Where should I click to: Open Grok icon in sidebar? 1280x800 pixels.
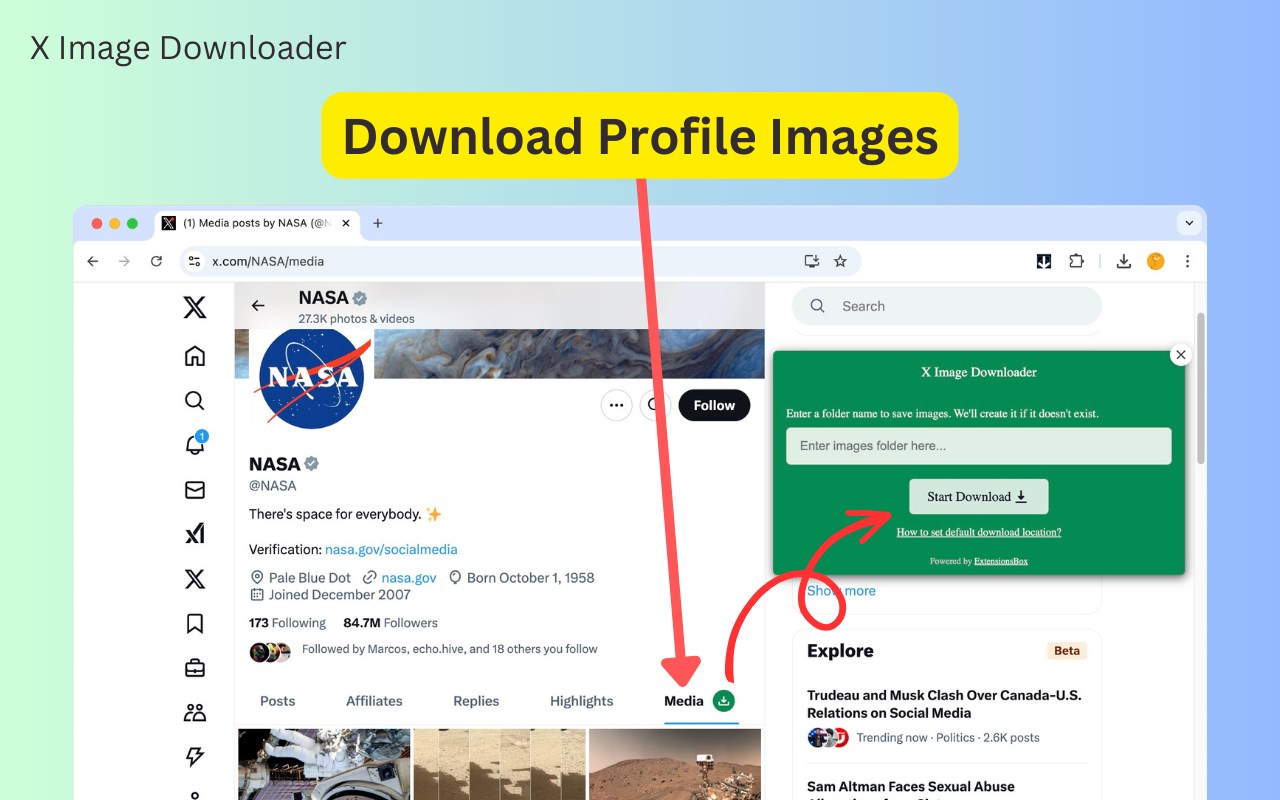pyautogui.click(x=195, y=534)
